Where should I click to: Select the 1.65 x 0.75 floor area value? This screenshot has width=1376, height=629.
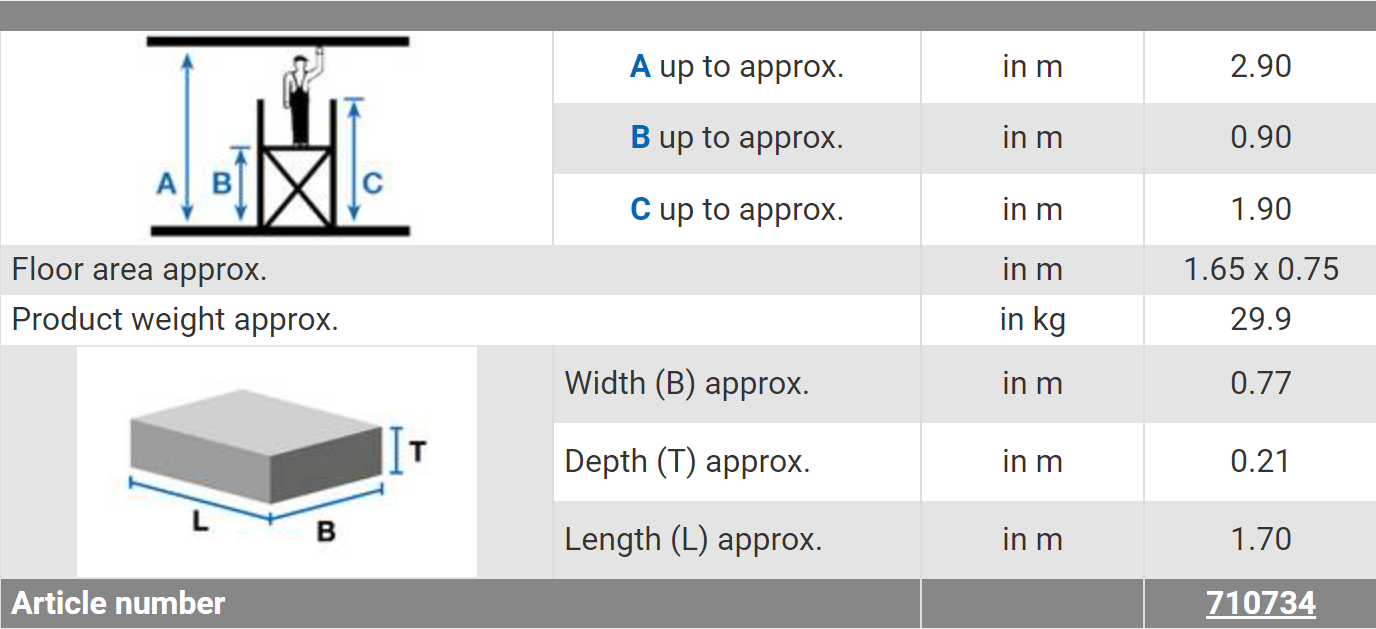pyautogui.click(x=1260, y=270)
